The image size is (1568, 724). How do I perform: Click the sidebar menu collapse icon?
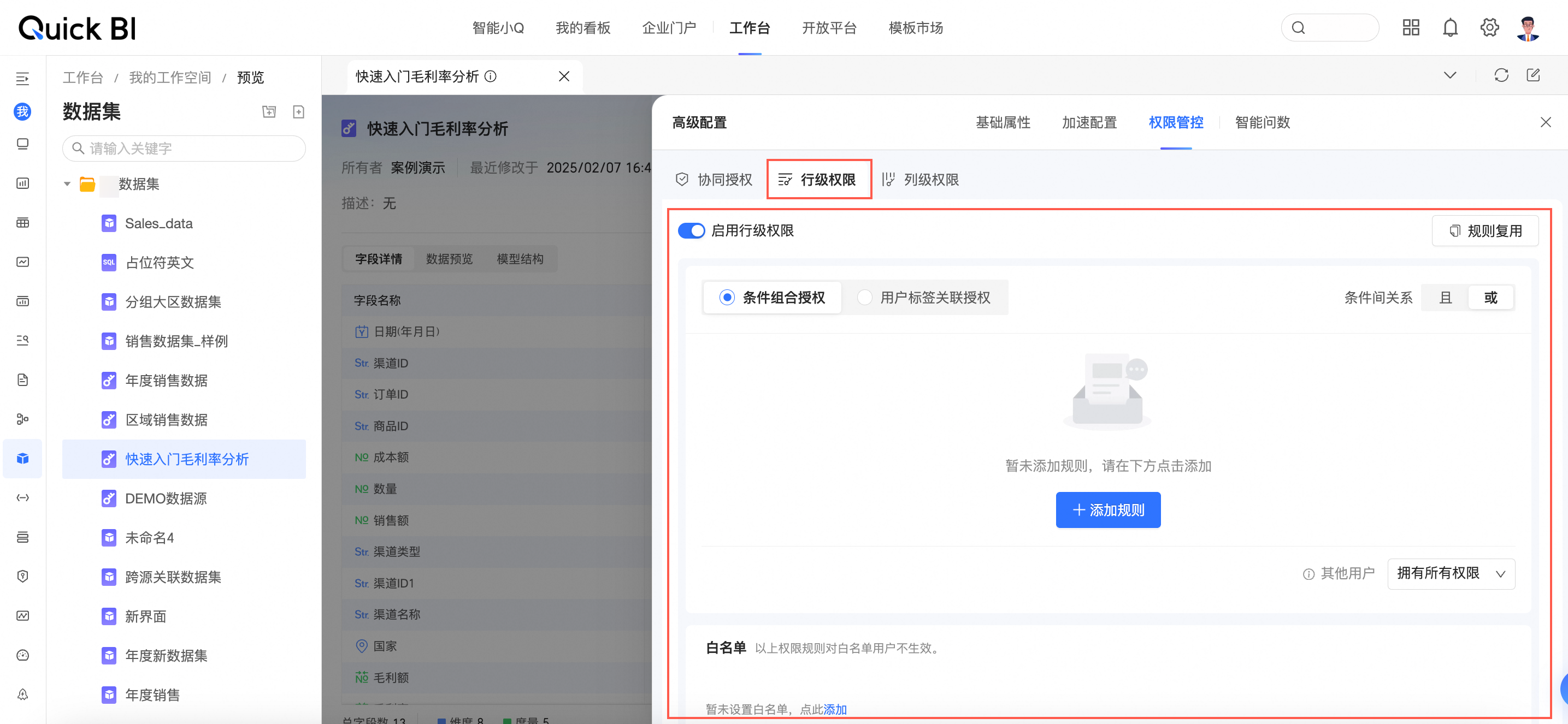[22, 79]
